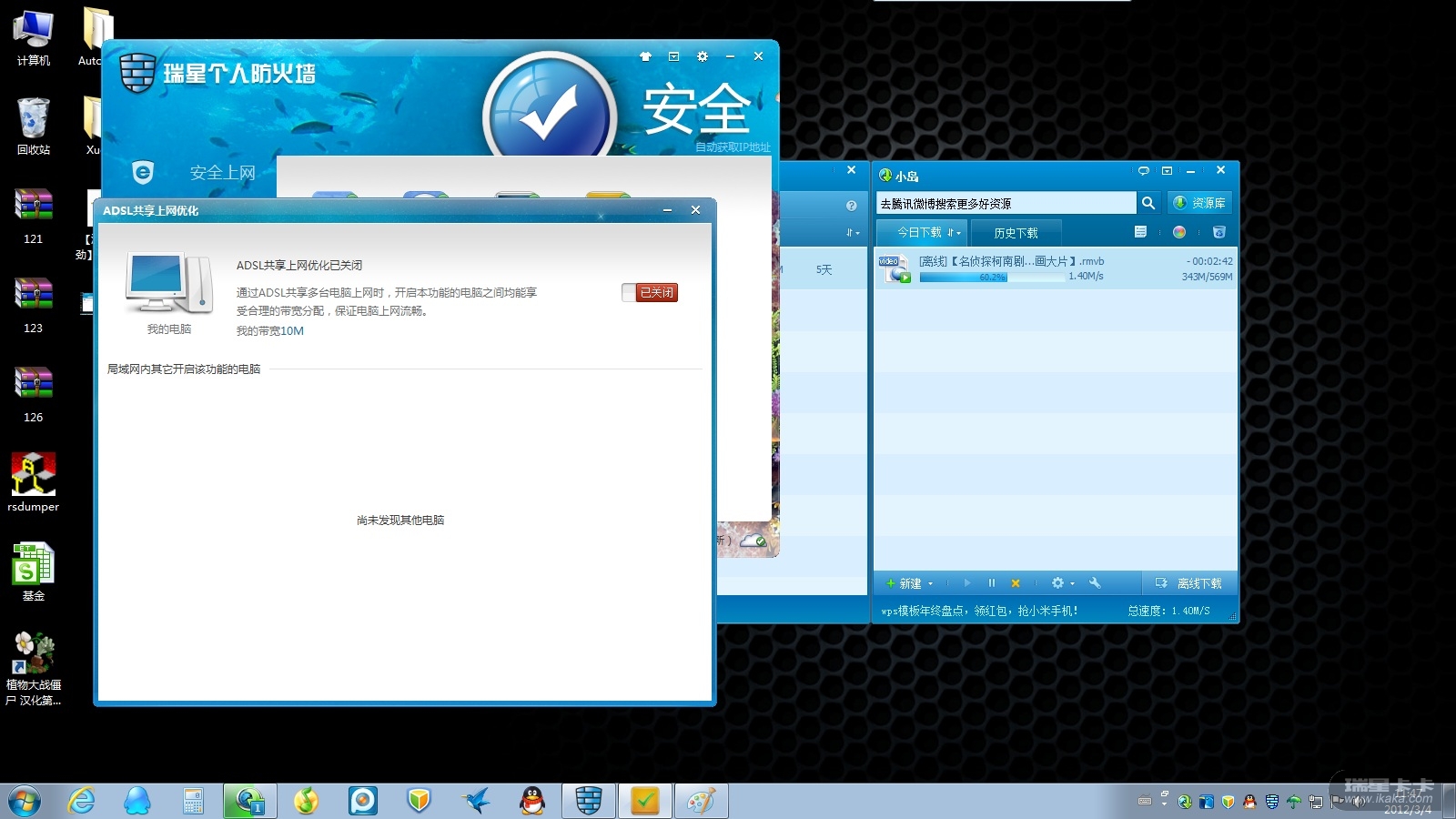Close the ADSL共享上网优化 dialog
The width and height of the screenshot is (1456, 819).
tap(695, 210)
